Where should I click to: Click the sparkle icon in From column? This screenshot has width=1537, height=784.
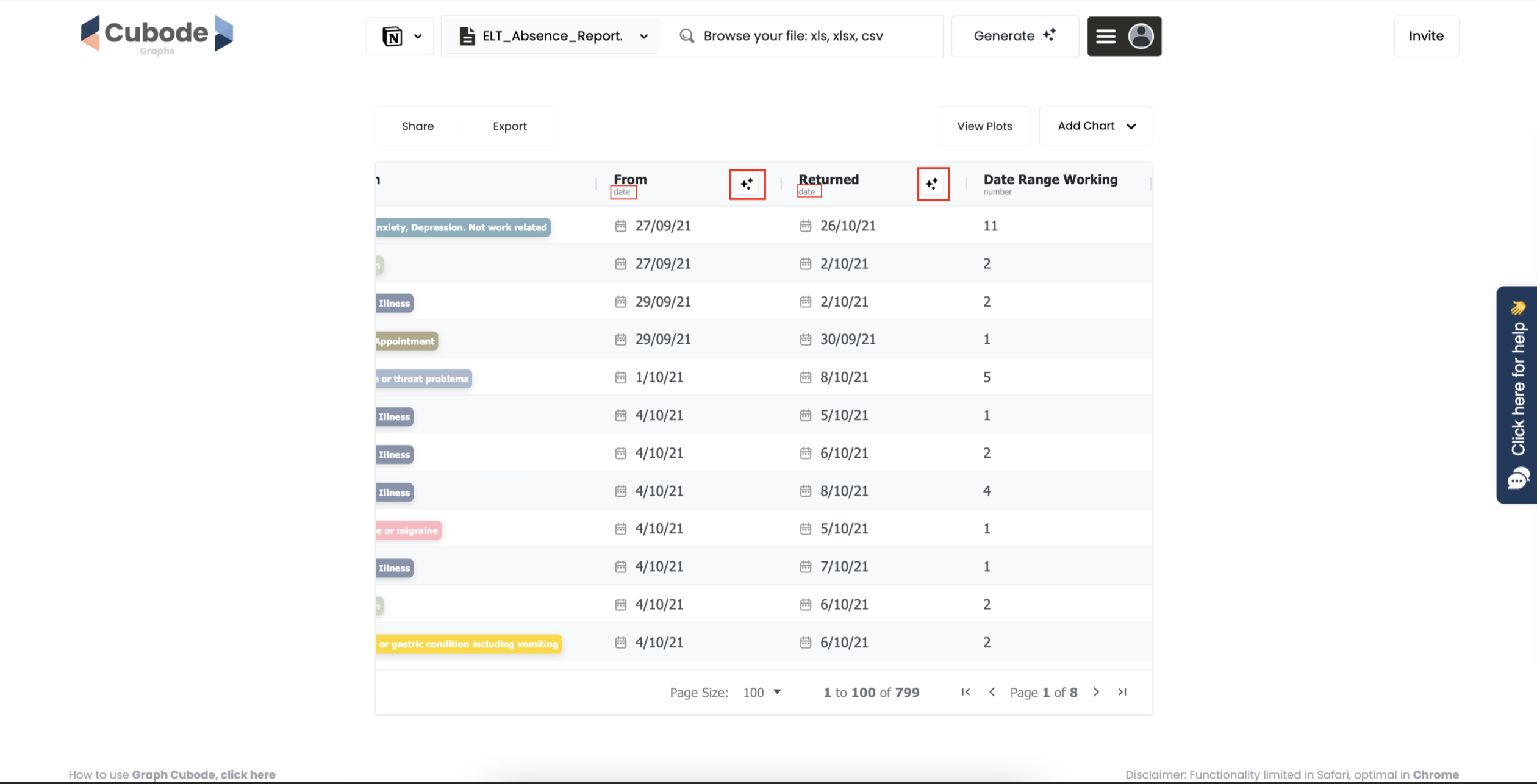(747, 184)
